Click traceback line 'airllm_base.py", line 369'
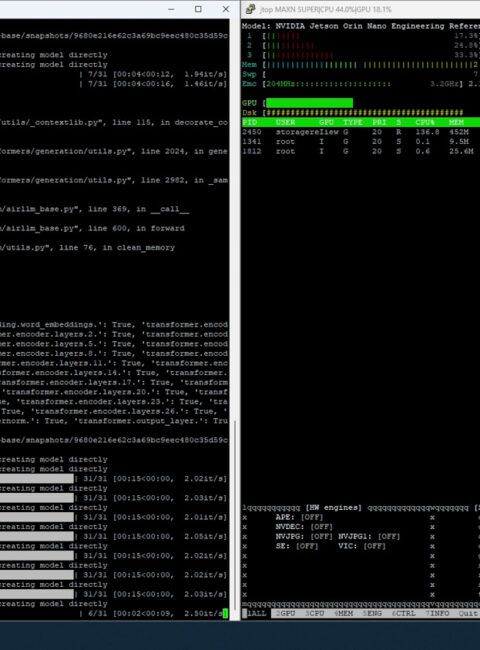 tap(95, 209)
